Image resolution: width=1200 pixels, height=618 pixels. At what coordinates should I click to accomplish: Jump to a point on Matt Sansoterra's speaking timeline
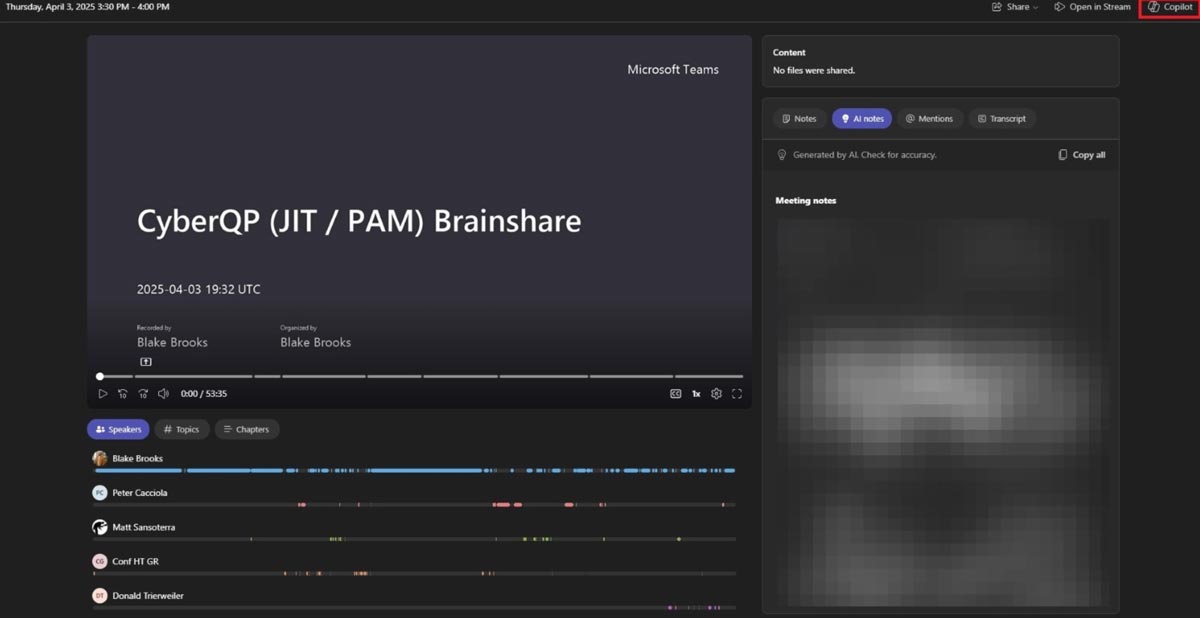click(414, 539)
